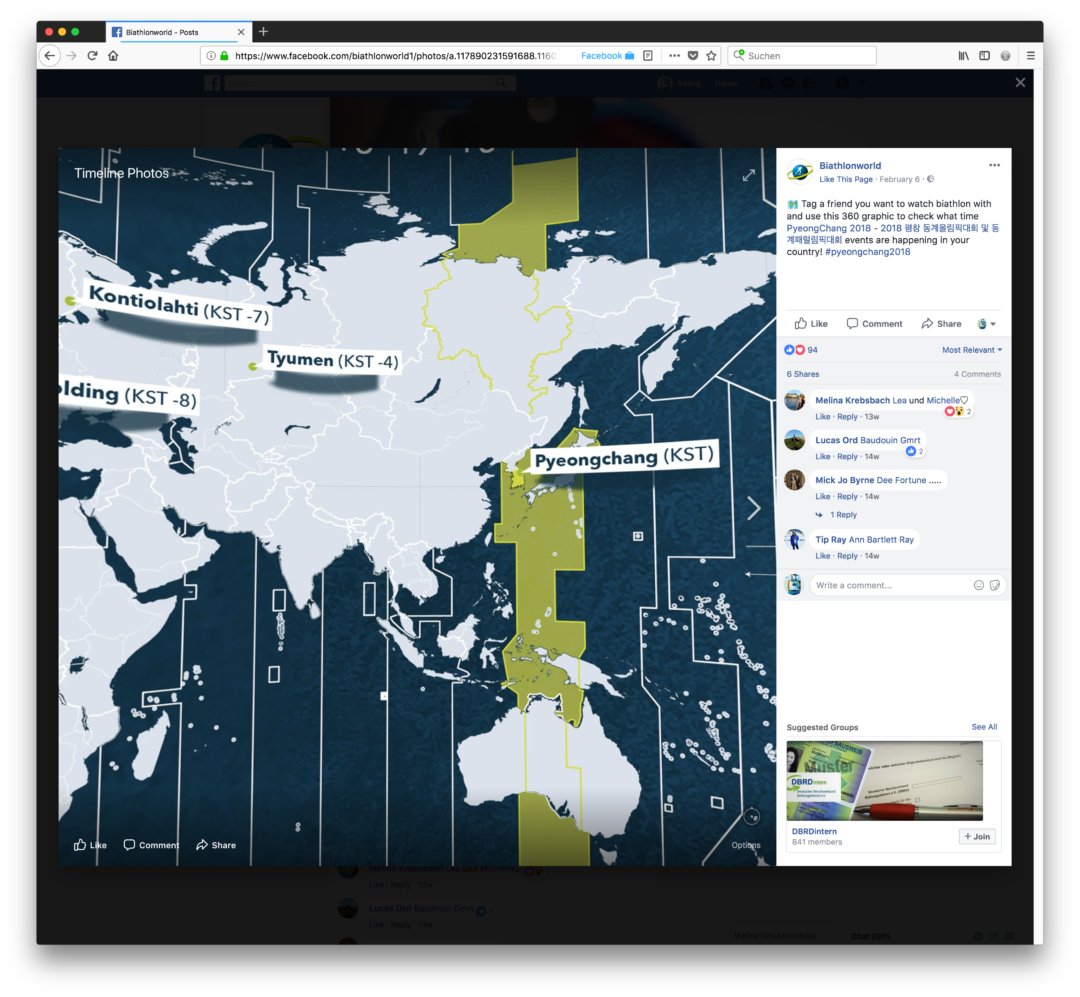Click the Facebook container label in address bar

click(607, 56)
